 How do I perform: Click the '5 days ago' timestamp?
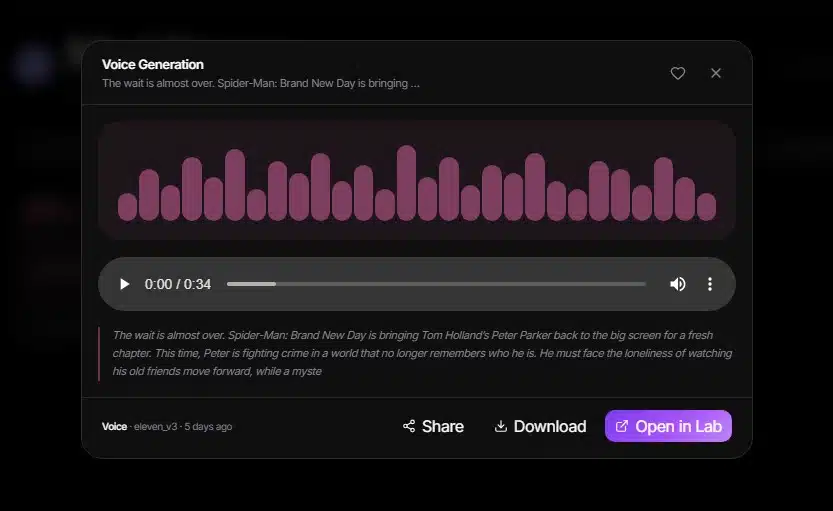coord(208,427)
